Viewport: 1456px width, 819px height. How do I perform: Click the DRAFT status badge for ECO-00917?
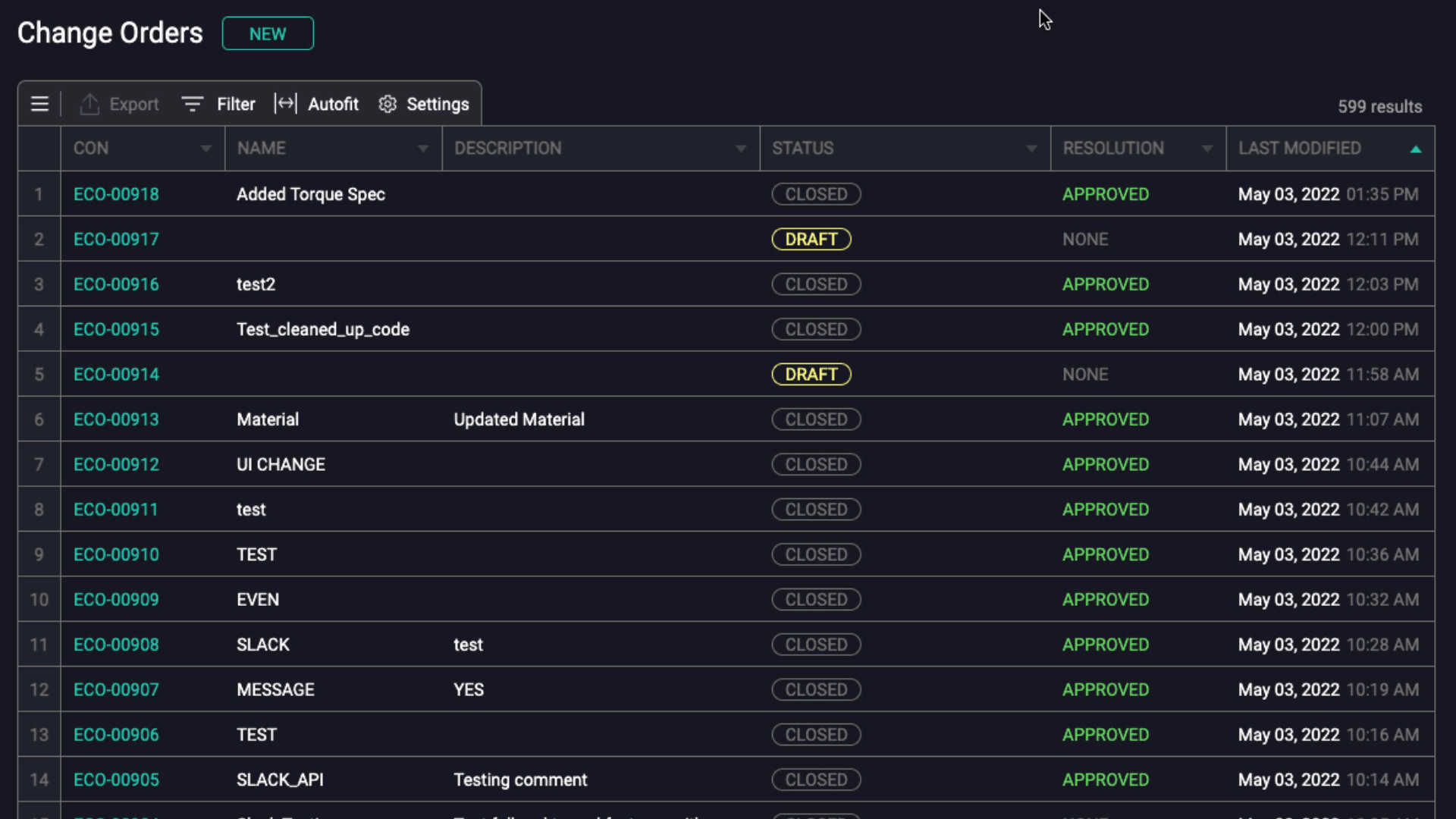(x=811, y=239)
